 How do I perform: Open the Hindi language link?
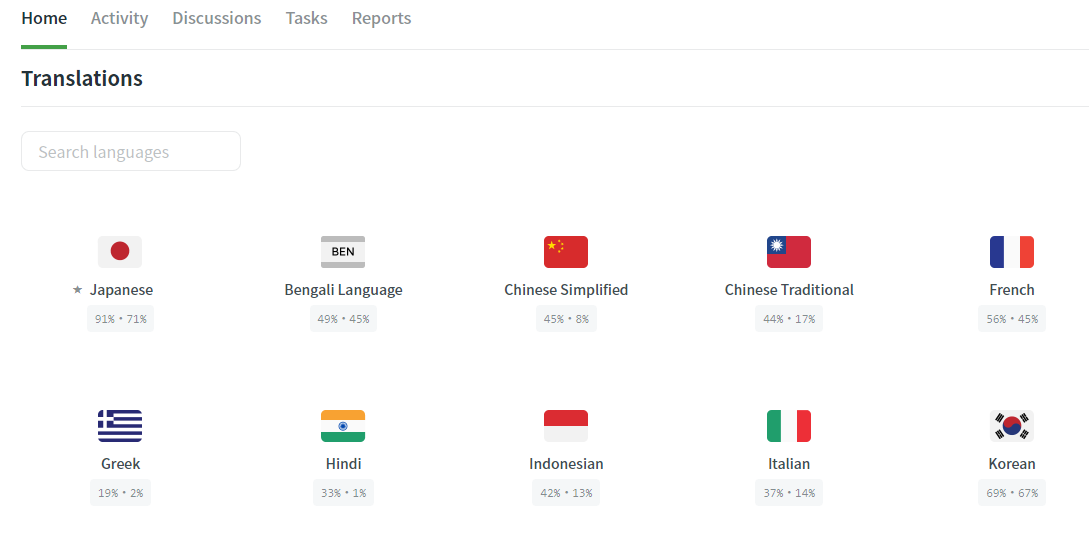point(343,463)
